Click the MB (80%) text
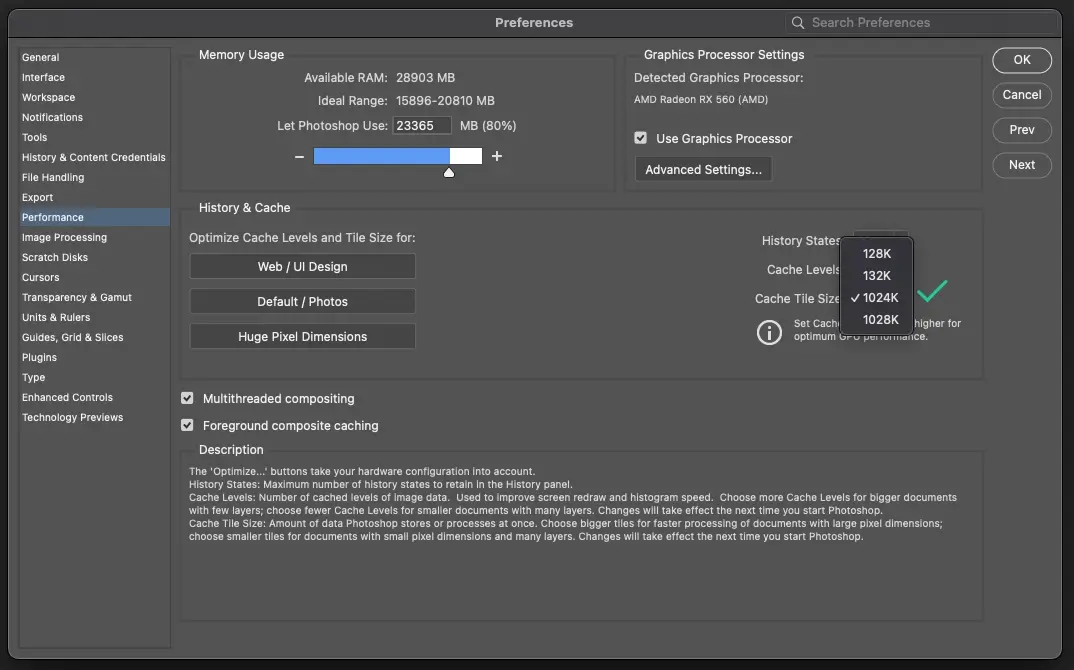The image size is (1074, 670). [x=488, y=125]
